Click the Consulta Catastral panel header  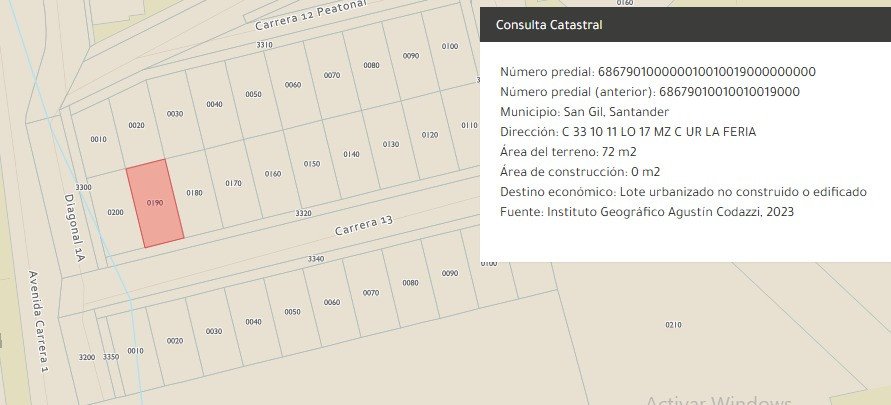click(x=685, y=24)
